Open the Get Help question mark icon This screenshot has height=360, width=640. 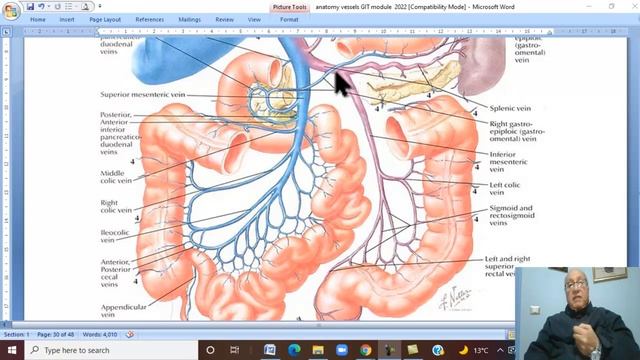click(437, 350)
